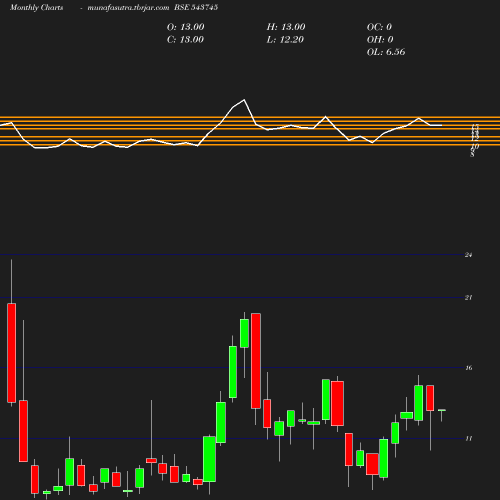Click the 'OC: 0' readout
Screen dimensions: 500x500
379,27
